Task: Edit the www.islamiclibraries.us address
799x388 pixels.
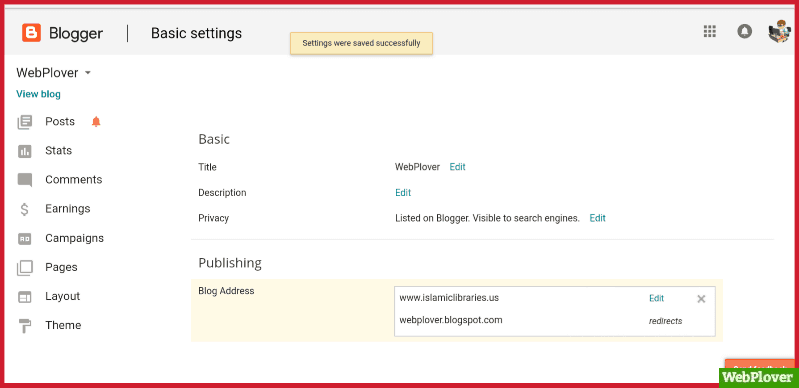Action: point(656,298)
